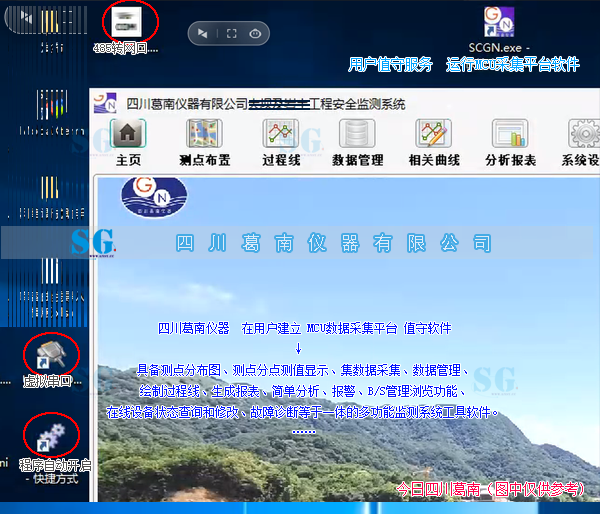600x514 pixels.
Task: Click the line starting with 具备测点分布图
Action: [x=303, y=370]
